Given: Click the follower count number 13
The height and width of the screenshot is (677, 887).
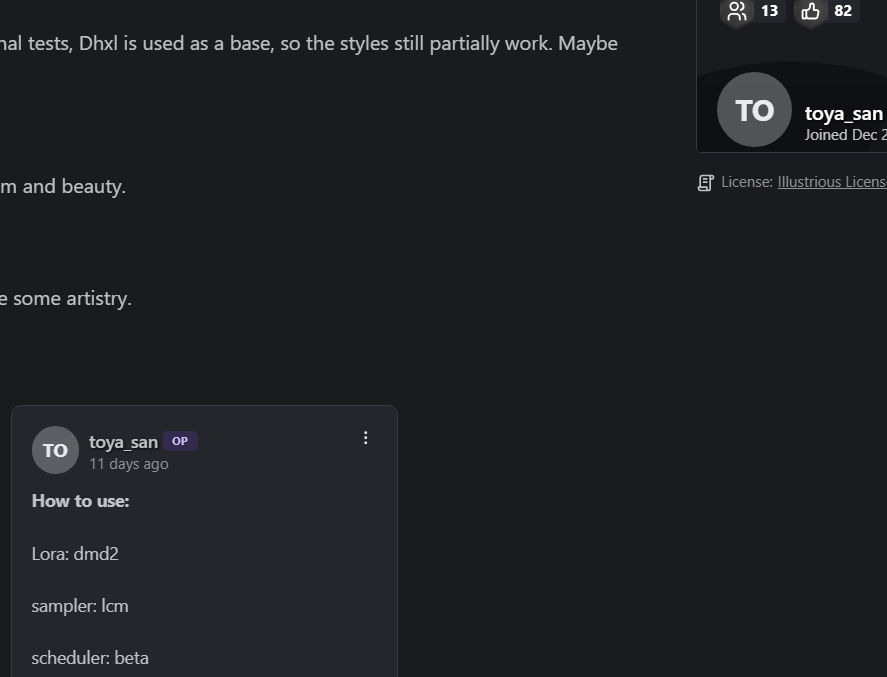Looking at the screenshot, I should (769, 11).
